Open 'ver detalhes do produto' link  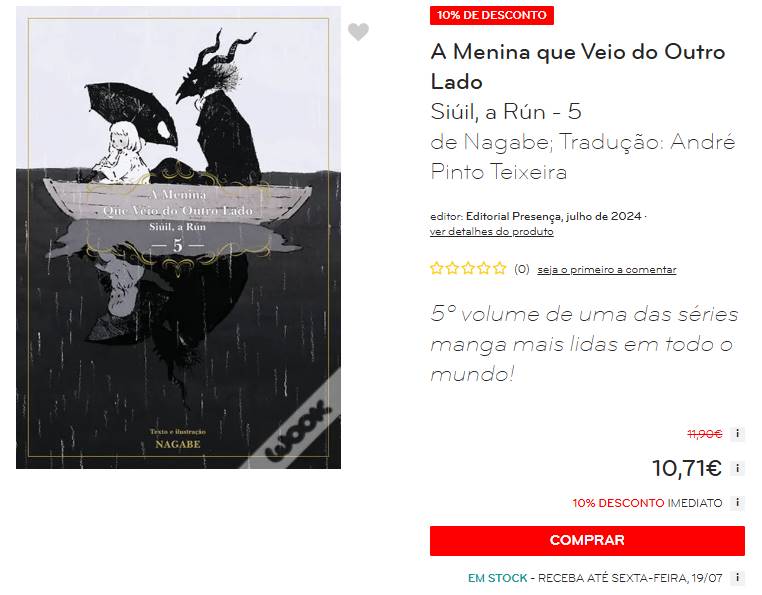coord(491,231)
